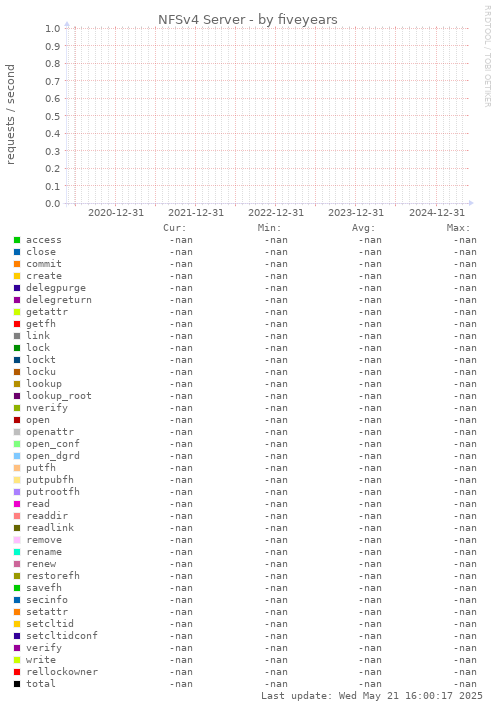This screenshot has height=708, width=497.
Task: Click the lockt legend label
Action: tap(41, 360)
